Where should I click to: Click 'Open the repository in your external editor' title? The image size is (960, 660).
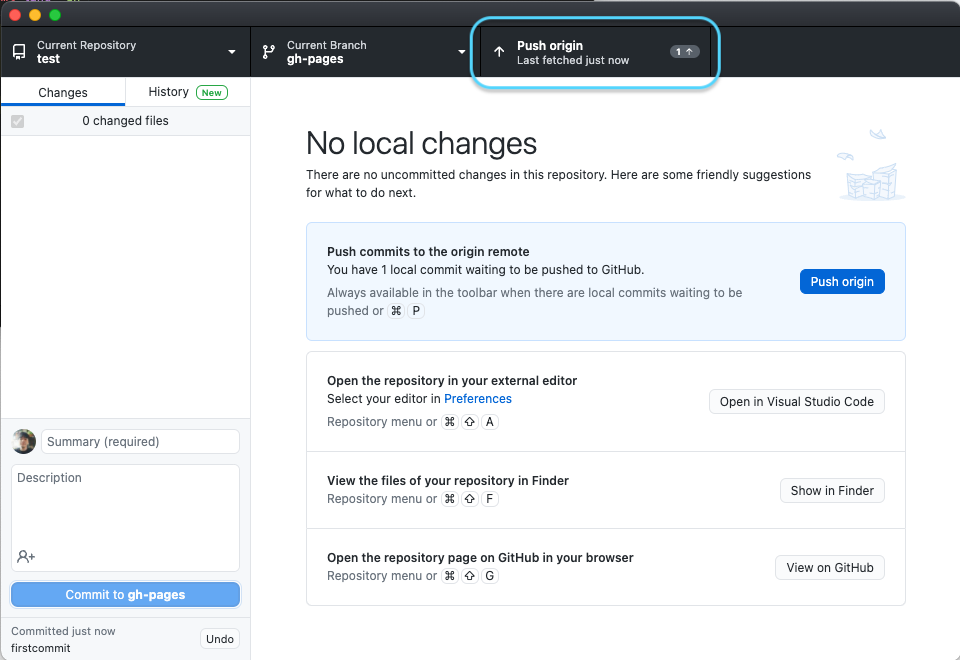click(452, 381)
